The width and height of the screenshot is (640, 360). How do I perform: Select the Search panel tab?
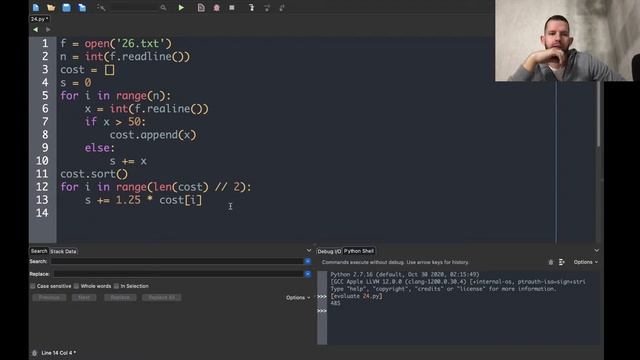point(39,251)
